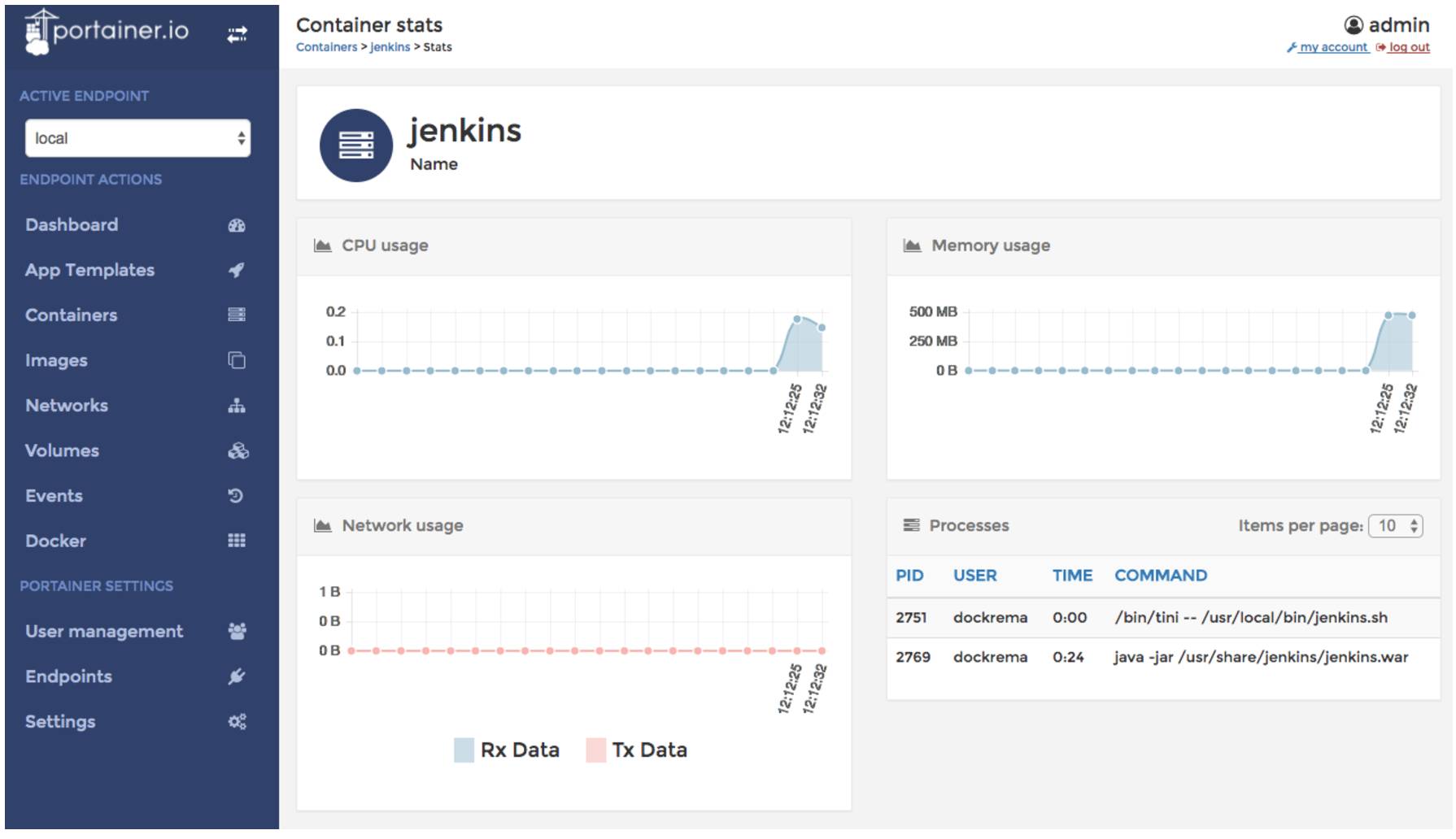
Task: Click the Settings gears icon
Action: pos(238,721)
